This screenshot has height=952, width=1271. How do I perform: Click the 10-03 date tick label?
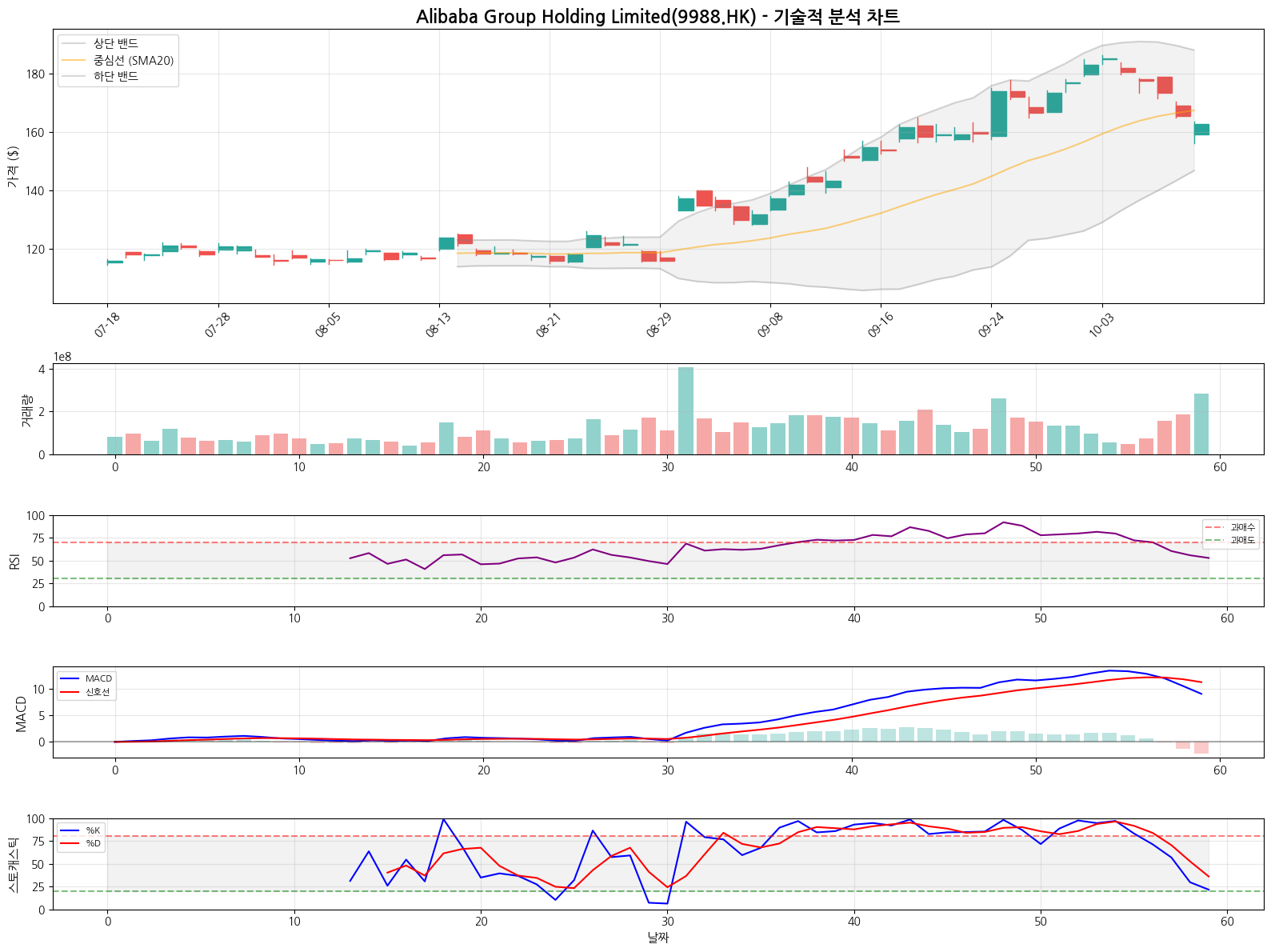point(1101,326)
